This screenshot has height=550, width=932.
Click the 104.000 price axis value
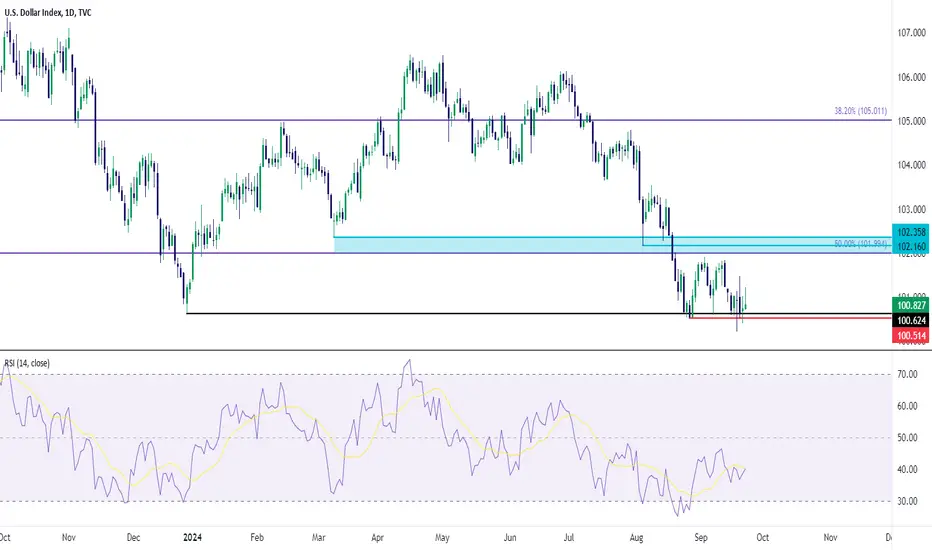tap(911, 165)
